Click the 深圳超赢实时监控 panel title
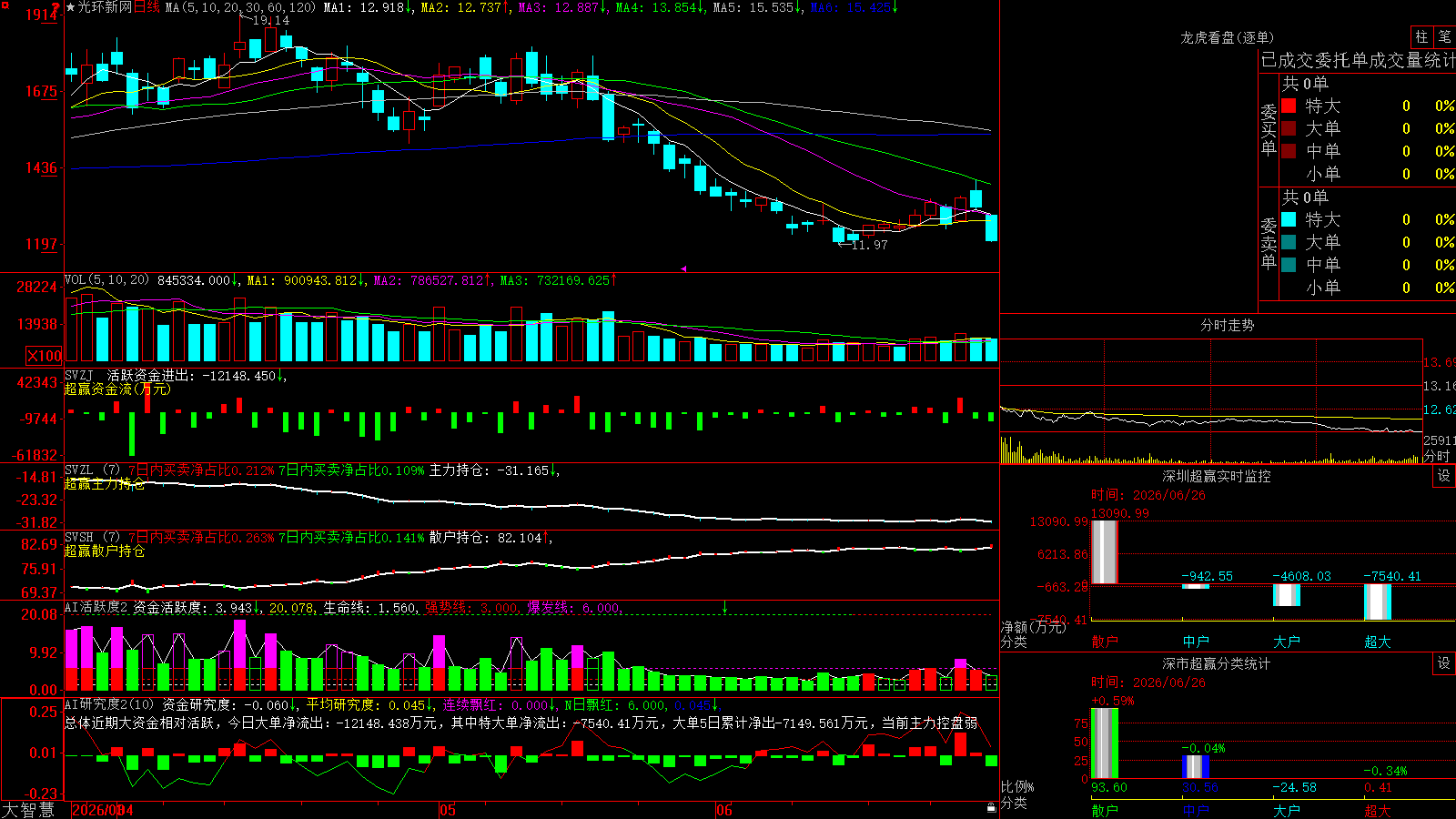Screen dimensions: 1456x819 coord(1216,476)
